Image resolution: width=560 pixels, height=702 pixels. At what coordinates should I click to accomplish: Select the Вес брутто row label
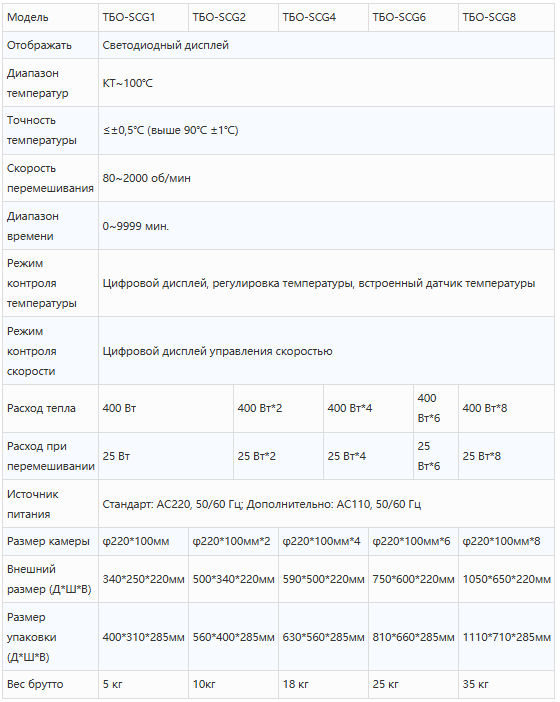51,684
